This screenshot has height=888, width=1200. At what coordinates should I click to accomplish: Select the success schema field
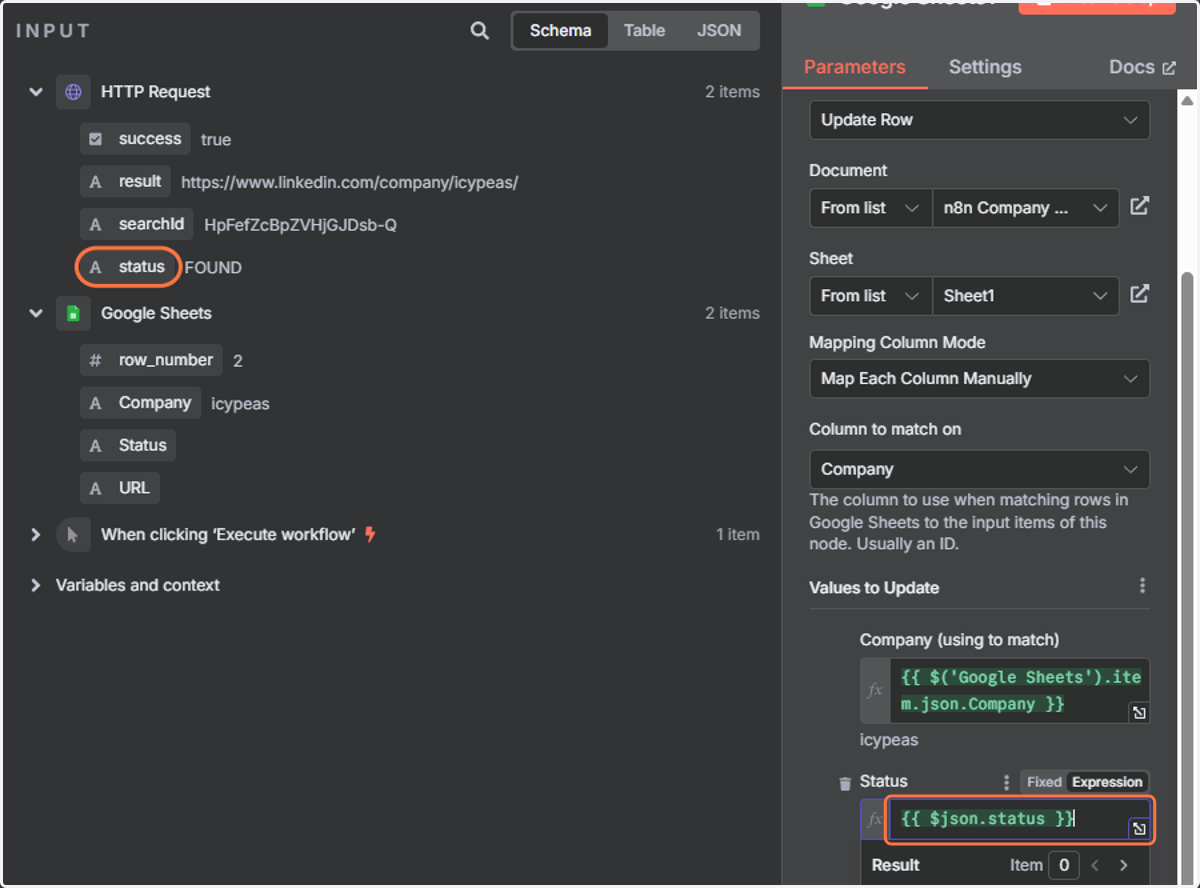pyautogui.click(x=136, y=139)
